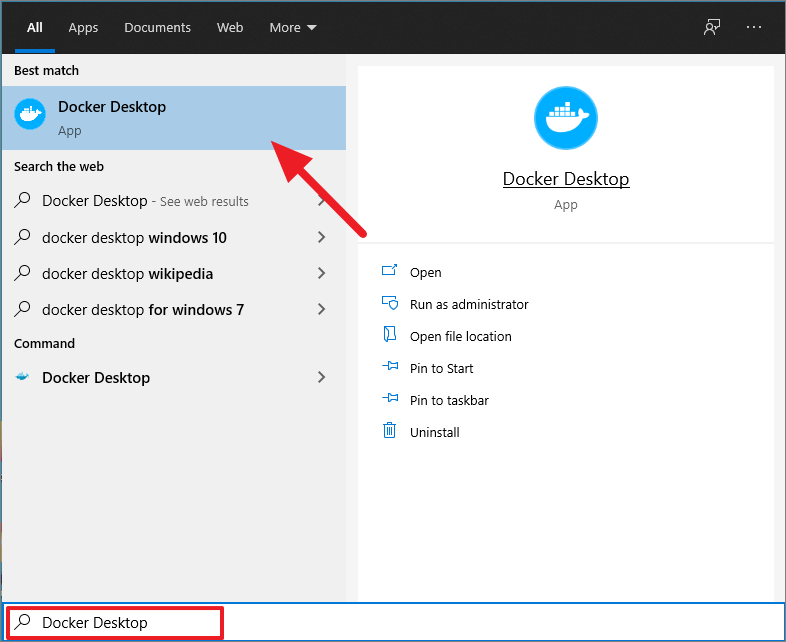Viewport: 786px width, 642px height.
Task: Expand arrow for 'docker desktop windows 10'
Action: coord(322,237)
